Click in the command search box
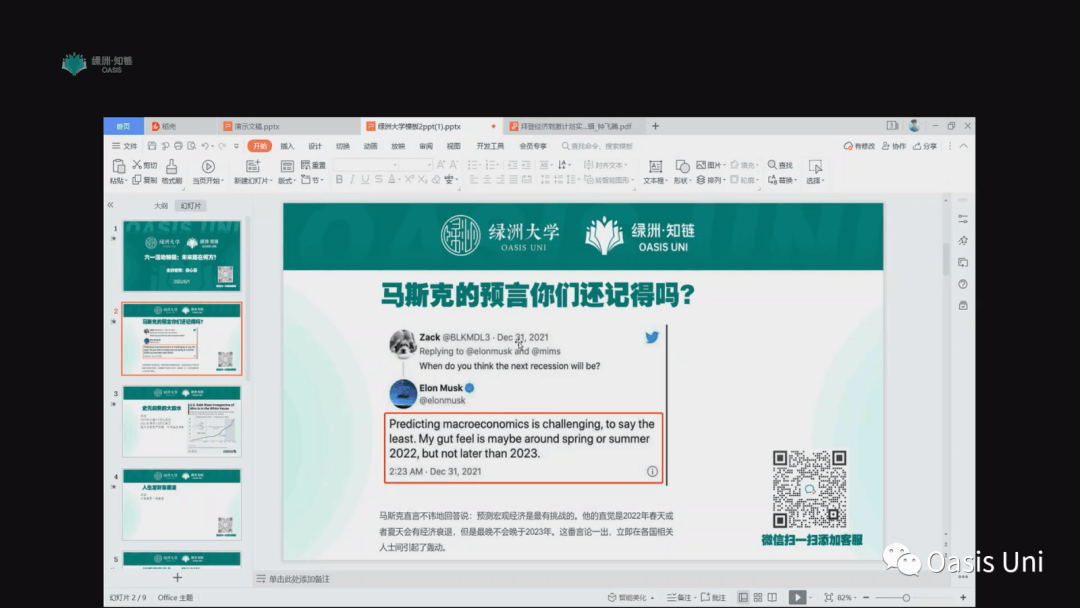Viewport: 1080px width, 608px height. click(x=596, y=146)
